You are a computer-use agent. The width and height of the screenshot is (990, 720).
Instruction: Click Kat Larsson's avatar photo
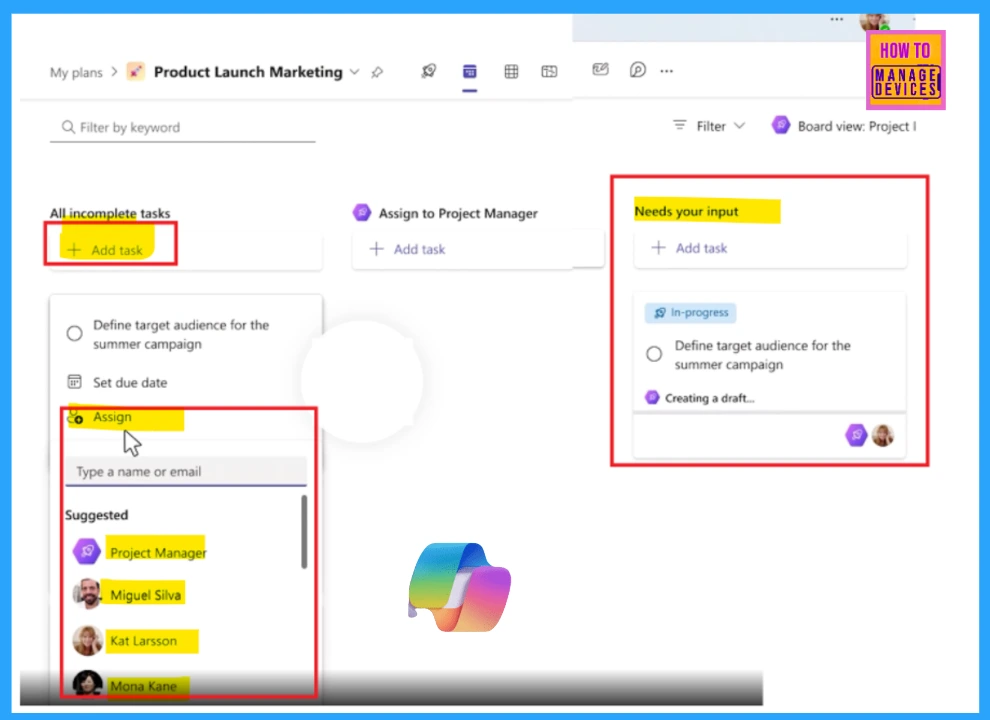(x=87, y=640)
